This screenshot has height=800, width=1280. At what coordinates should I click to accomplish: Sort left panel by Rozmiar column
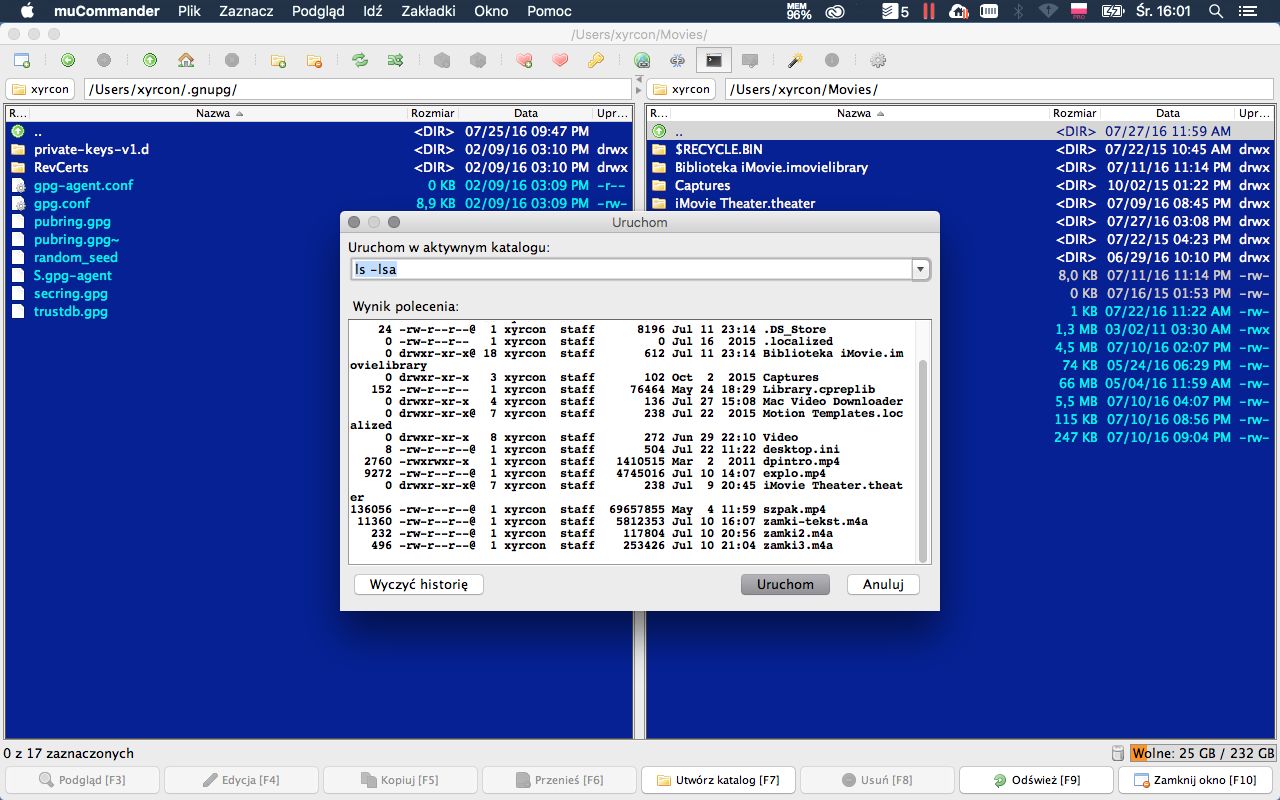(x=432, y=113)
